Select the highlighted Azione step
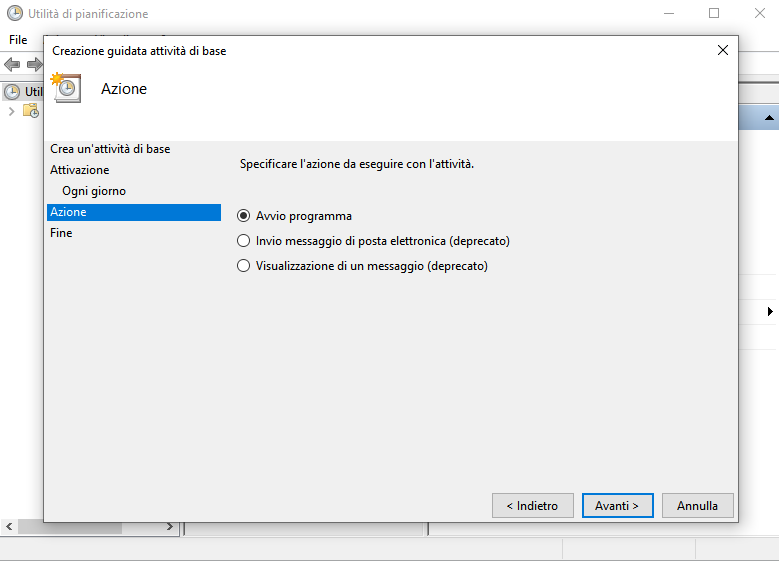 coord(134,212)
